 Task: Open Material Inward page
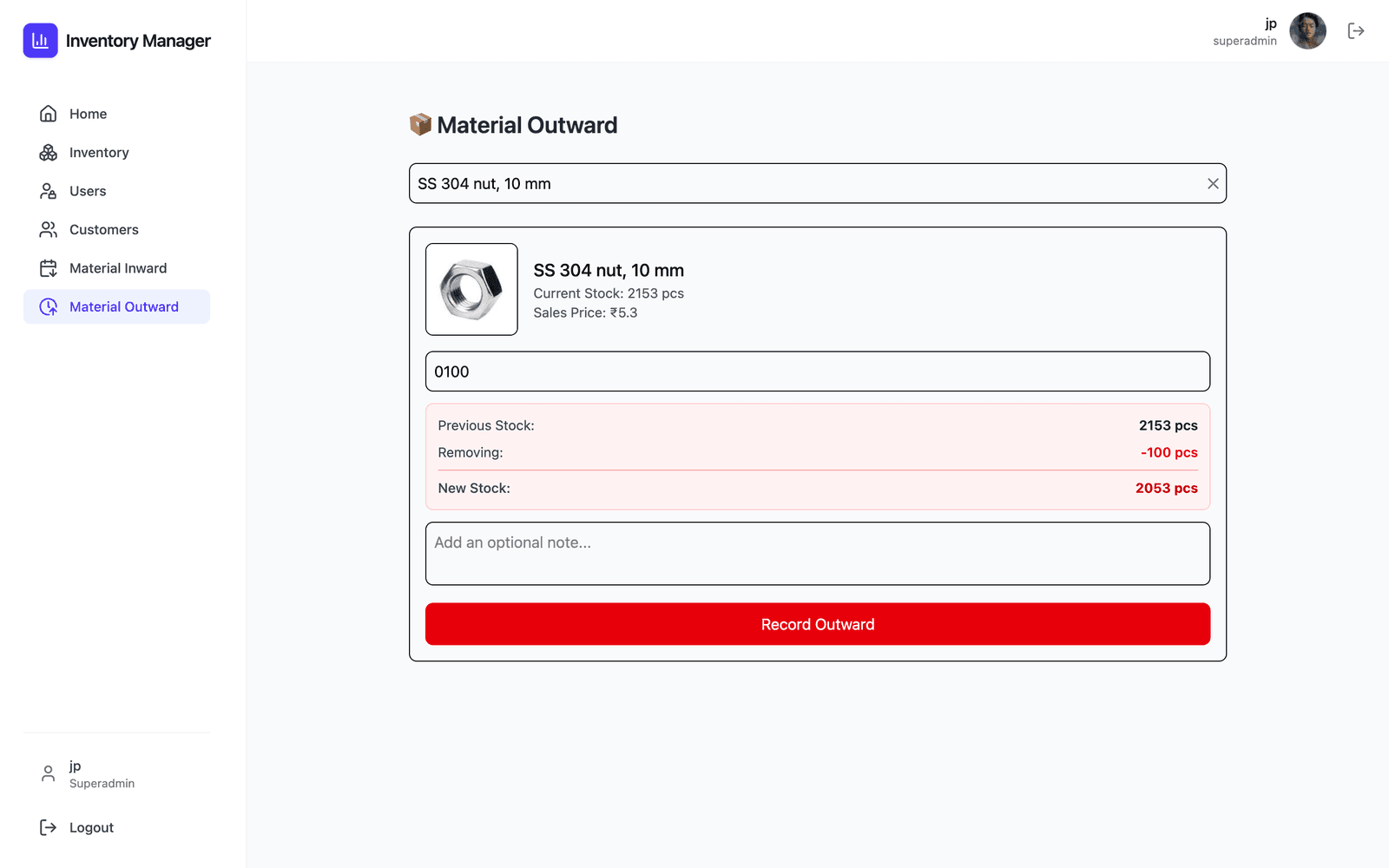point(116,268)
